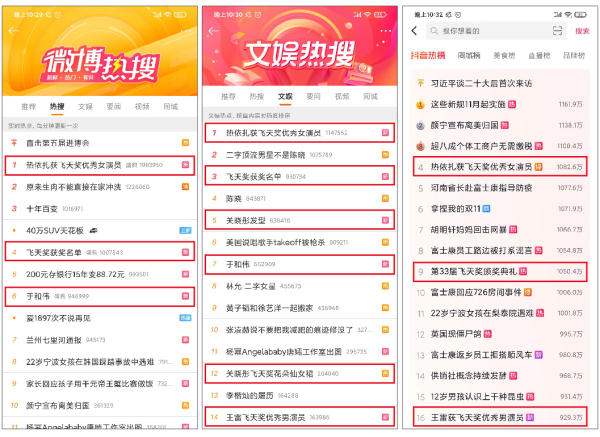Tap the scan icon in the Douyin search bar
This screenshot has height=437, width=600.
558,31
